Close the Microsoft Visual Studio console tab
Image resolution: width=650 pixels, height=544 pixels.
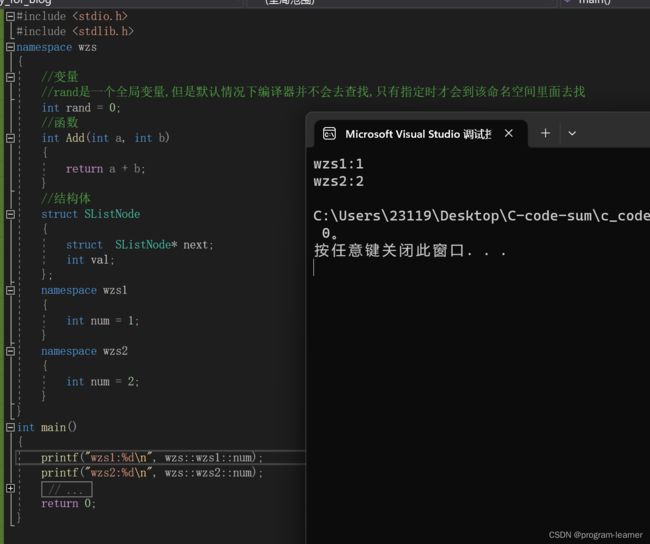point(509,134)
